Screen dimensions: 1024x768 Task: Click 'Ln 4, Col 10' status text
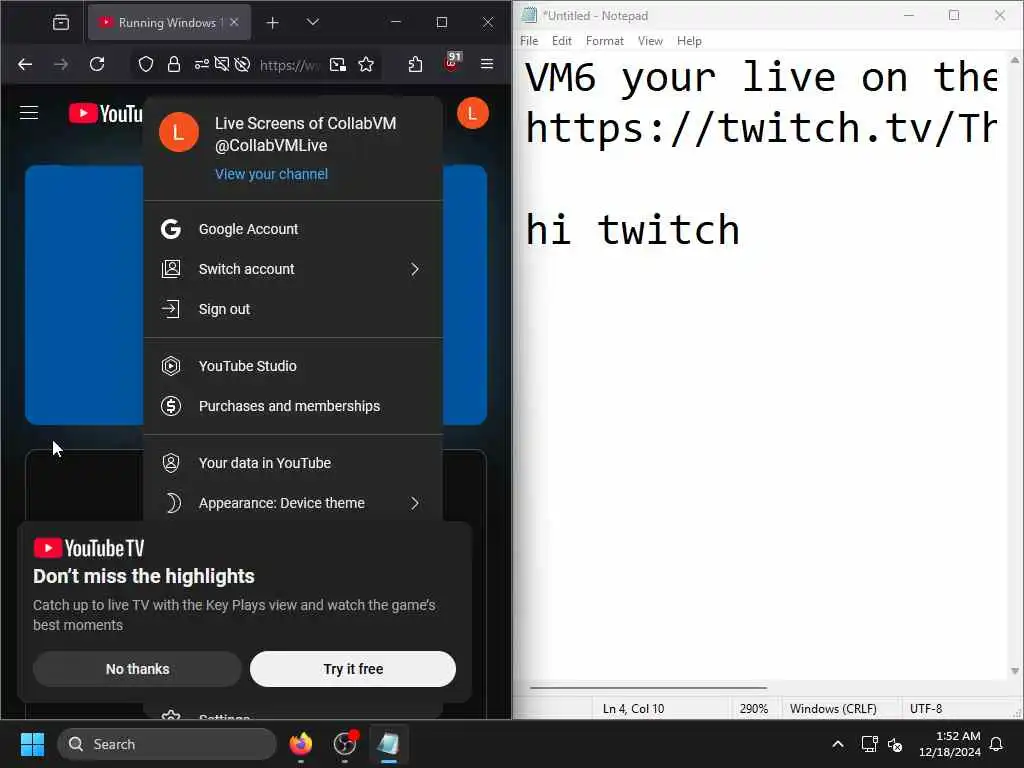pos(633,709)
